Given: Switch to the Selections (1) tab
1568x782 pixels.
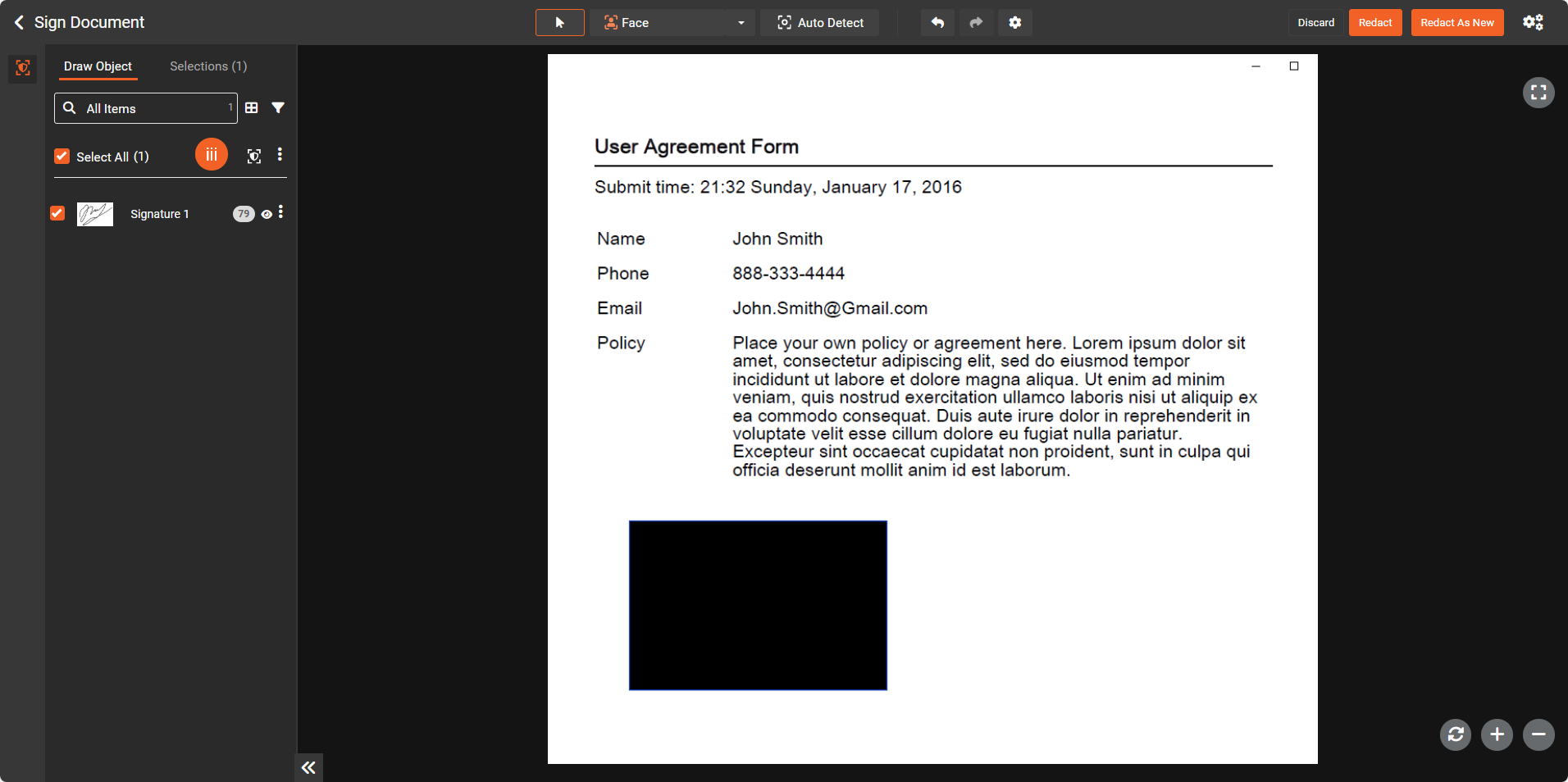Looking at the screenshot, I should (x=208, y=66).
